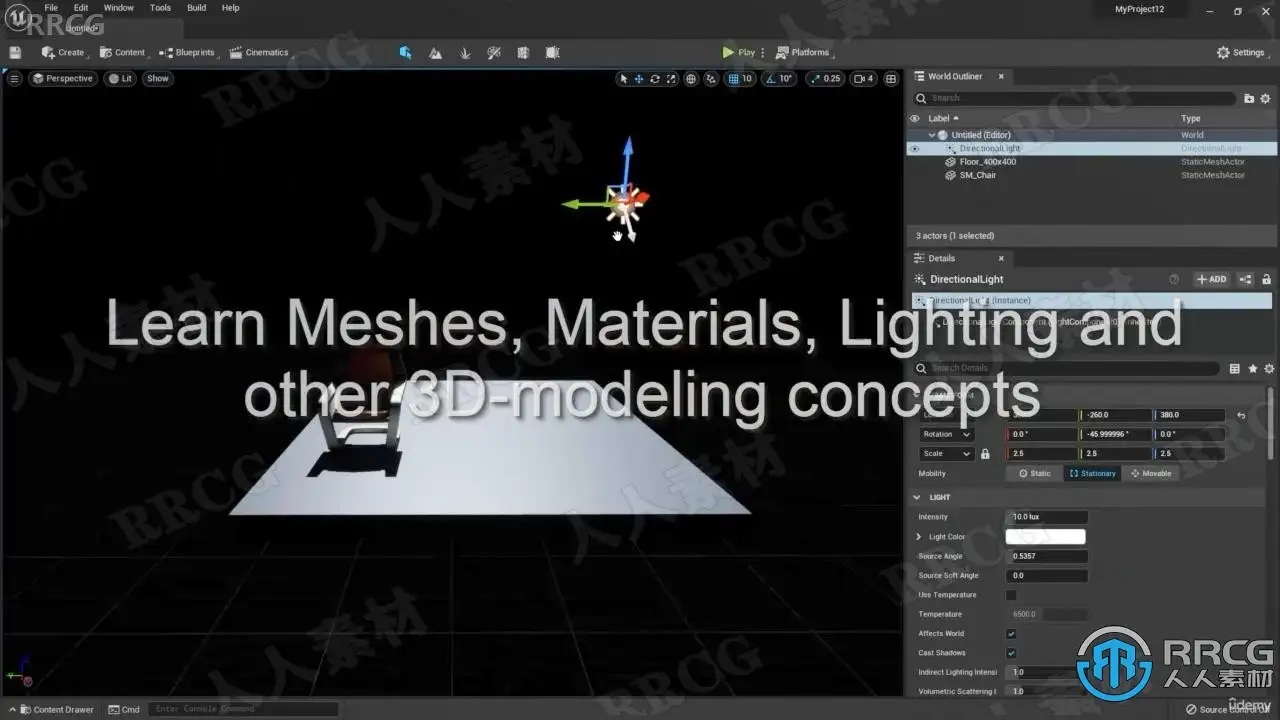This screenshot has width=1280, height=720.
Task: Open the Perspective view dropdown
Action: (x=62, y=78)
